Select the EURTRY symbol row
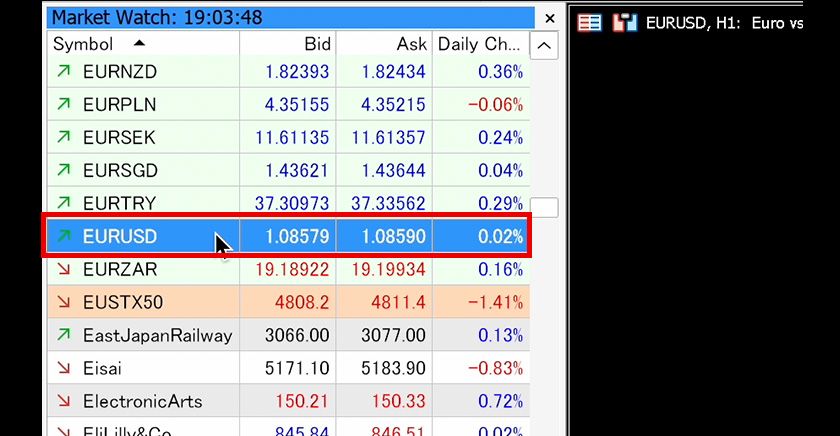The image size is (840, 436). pos(288,203)
